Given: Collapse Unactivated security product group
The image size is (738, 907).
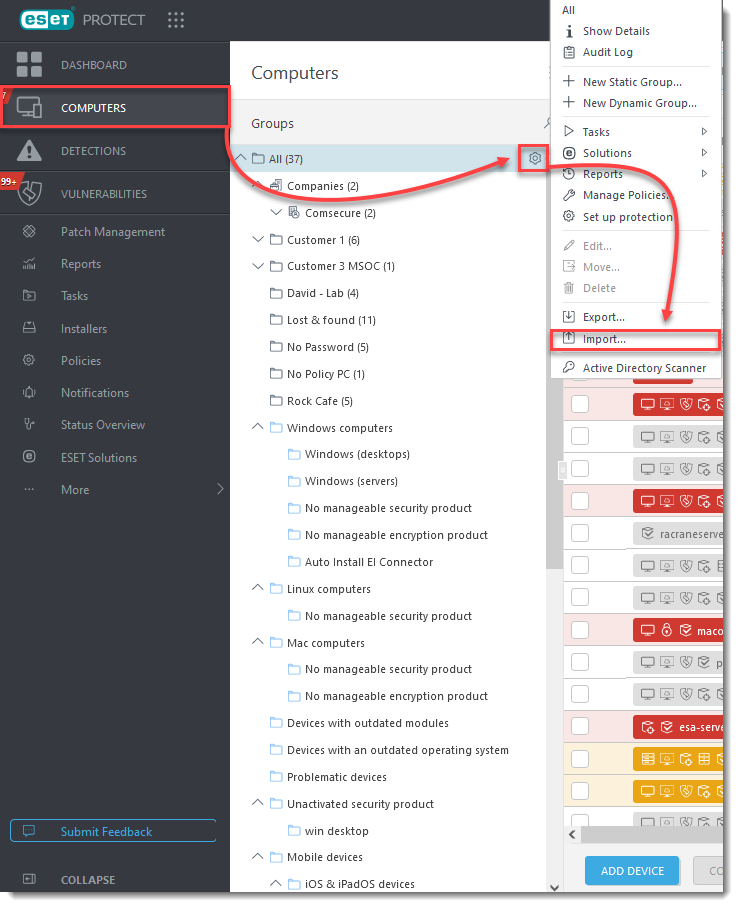Looking at the screenshot, I should point(258,803).
